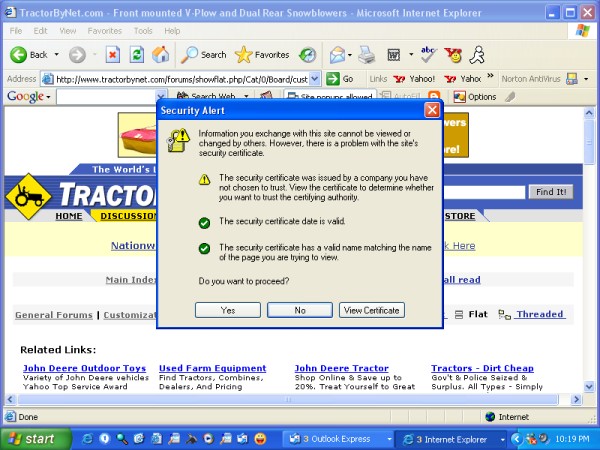Expand the Internet Explorer taskbar group
This screenshot has height=450, width=600.
click(502, 439)
